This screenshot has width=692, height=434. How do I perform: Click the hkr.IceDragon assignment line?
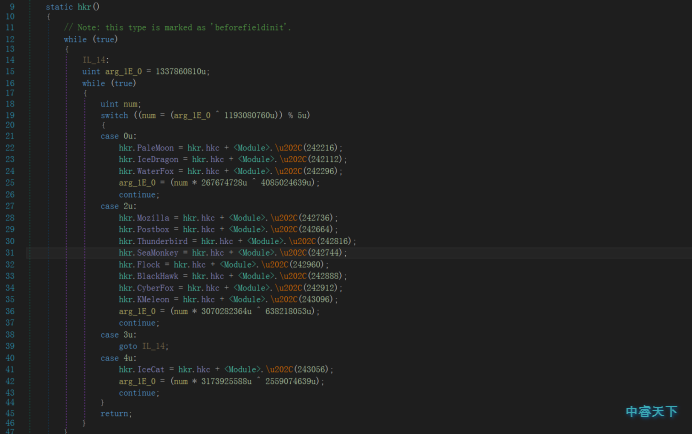click(x=233, y=159)
